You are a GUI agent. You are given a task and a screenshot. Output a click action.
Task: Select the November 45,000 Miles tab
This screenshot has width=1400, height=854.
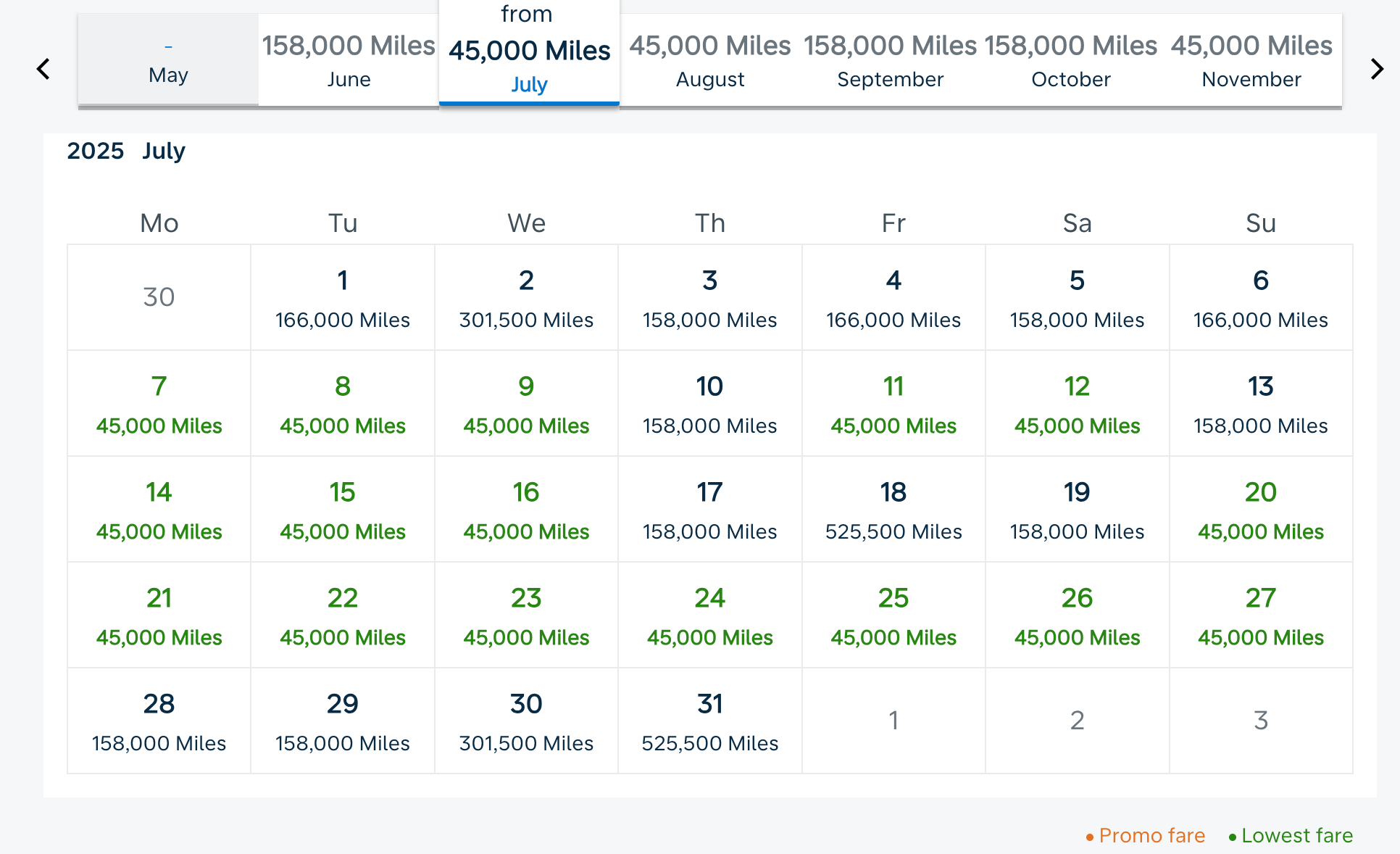click(x=1251, y=61)
